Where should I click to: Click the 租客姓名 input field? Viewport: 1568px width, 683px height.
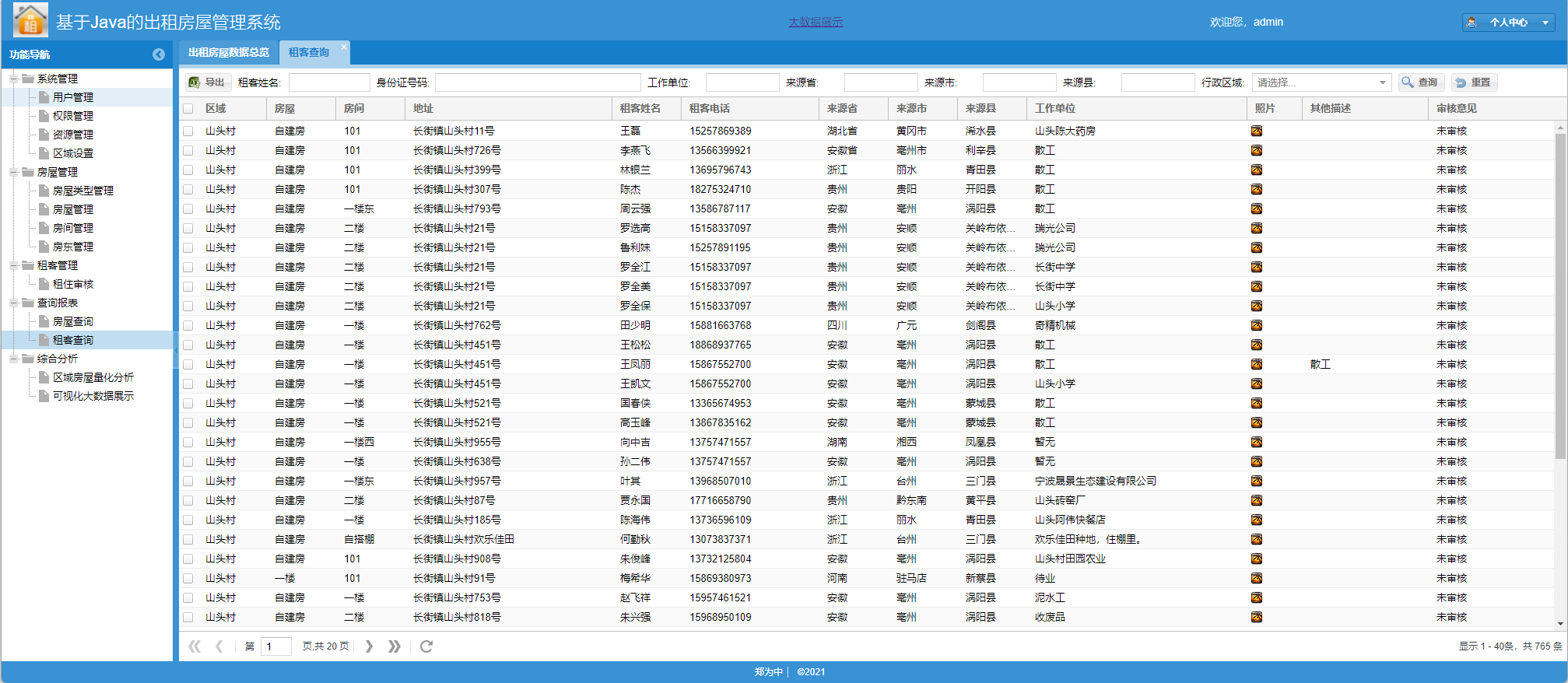pyautogui.click(x=329, y=82)
